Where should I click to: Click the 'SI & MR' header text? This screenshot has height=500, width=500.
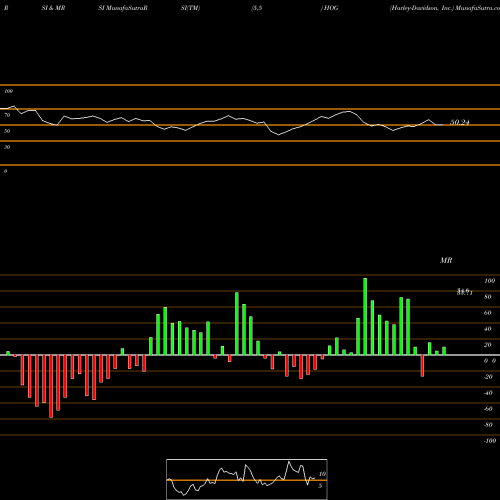(x=53, y=8)
